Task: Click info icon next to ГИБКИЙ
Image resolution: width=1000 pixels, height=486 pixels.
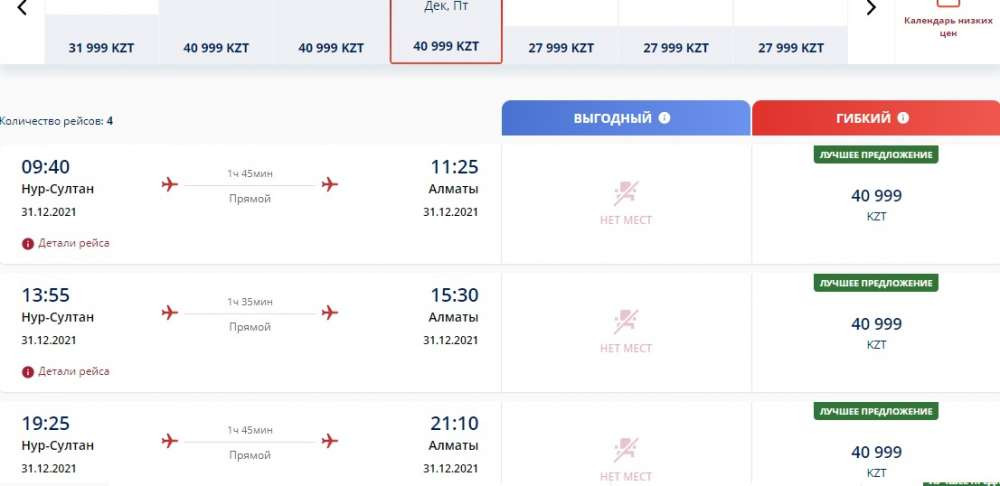Action: tap(903, 118)
